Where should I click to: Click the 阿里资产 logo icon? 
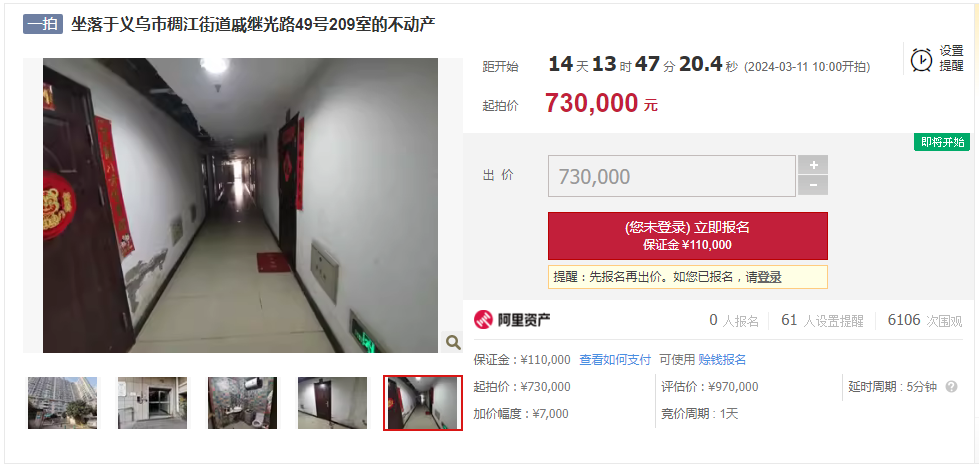(x=483, y=320)
